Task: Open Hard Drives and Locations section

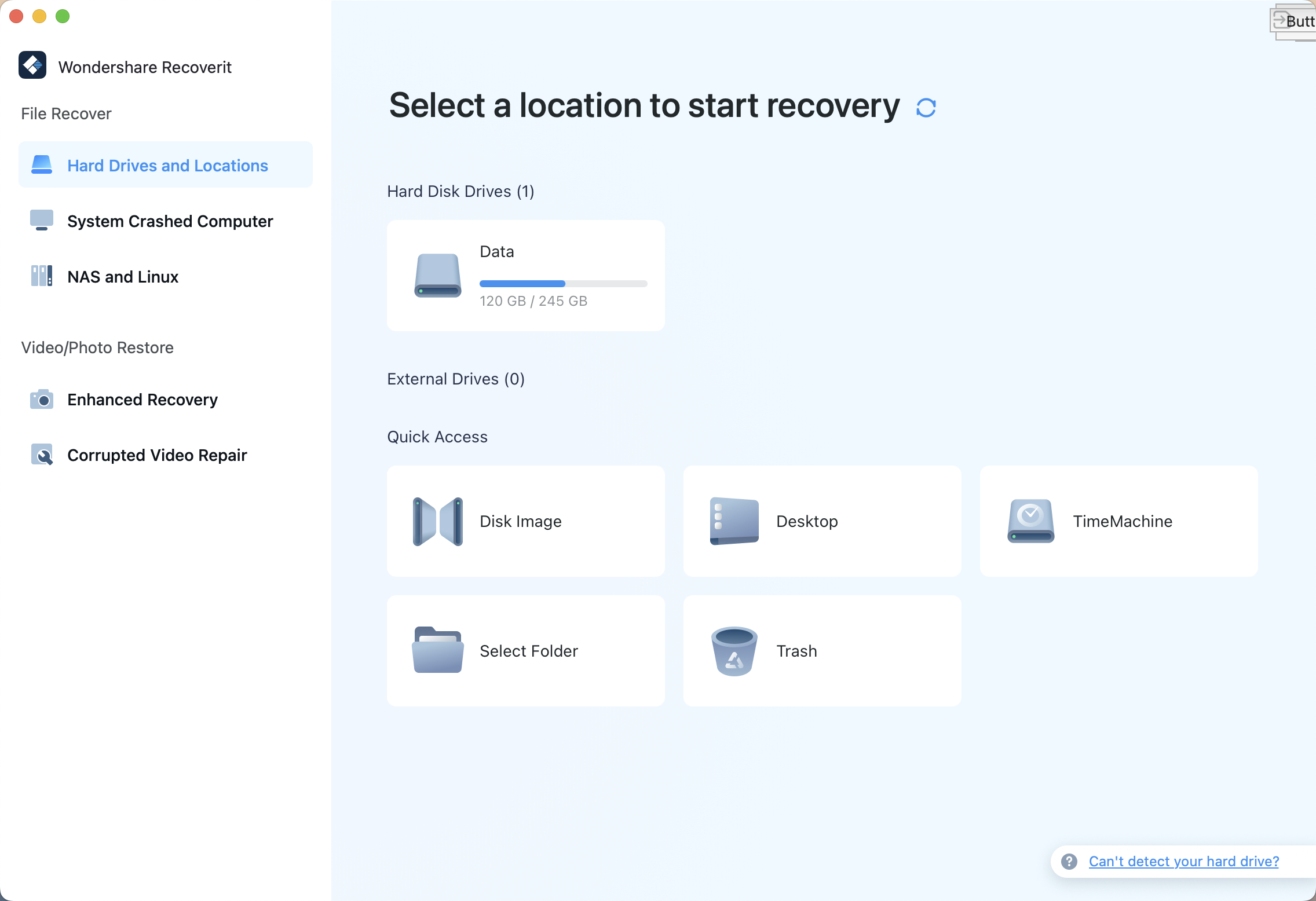Action: (166, 164)
